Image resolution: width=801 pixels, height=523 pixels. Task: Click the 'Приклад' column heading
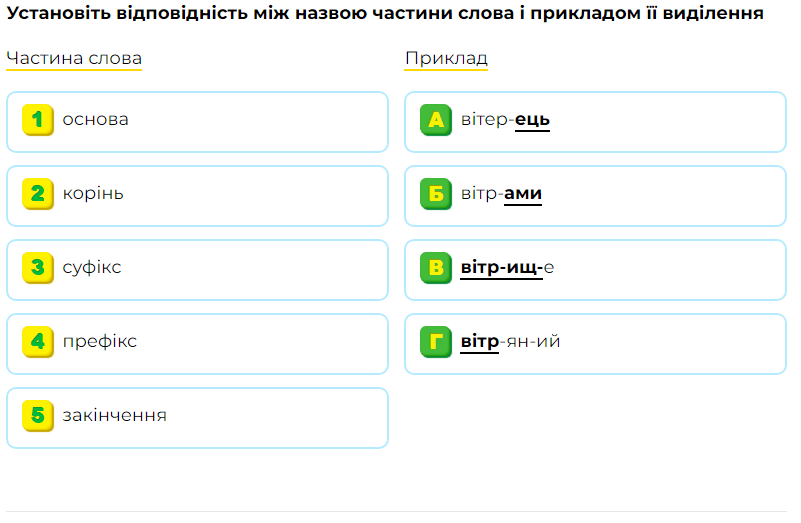pos(446,58)
